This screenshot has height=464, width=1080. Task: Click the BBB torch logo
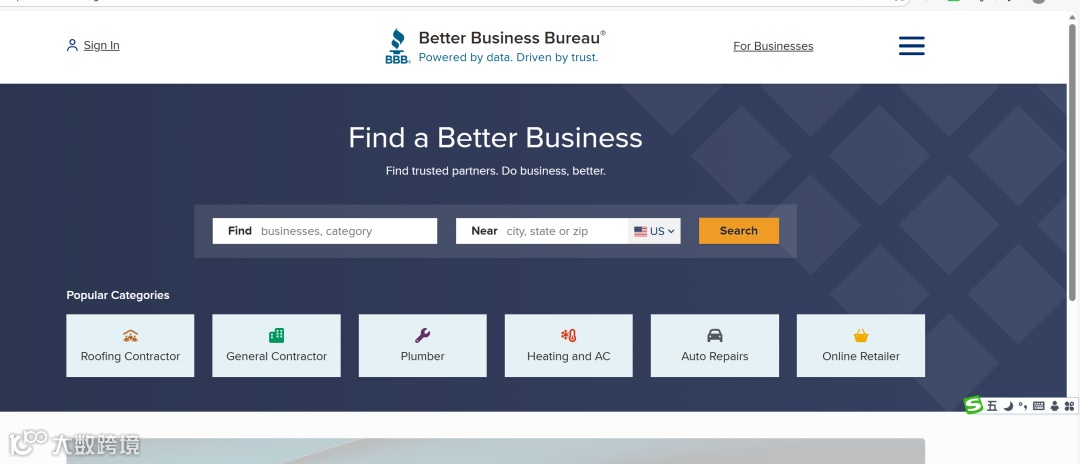coord(397,46)
